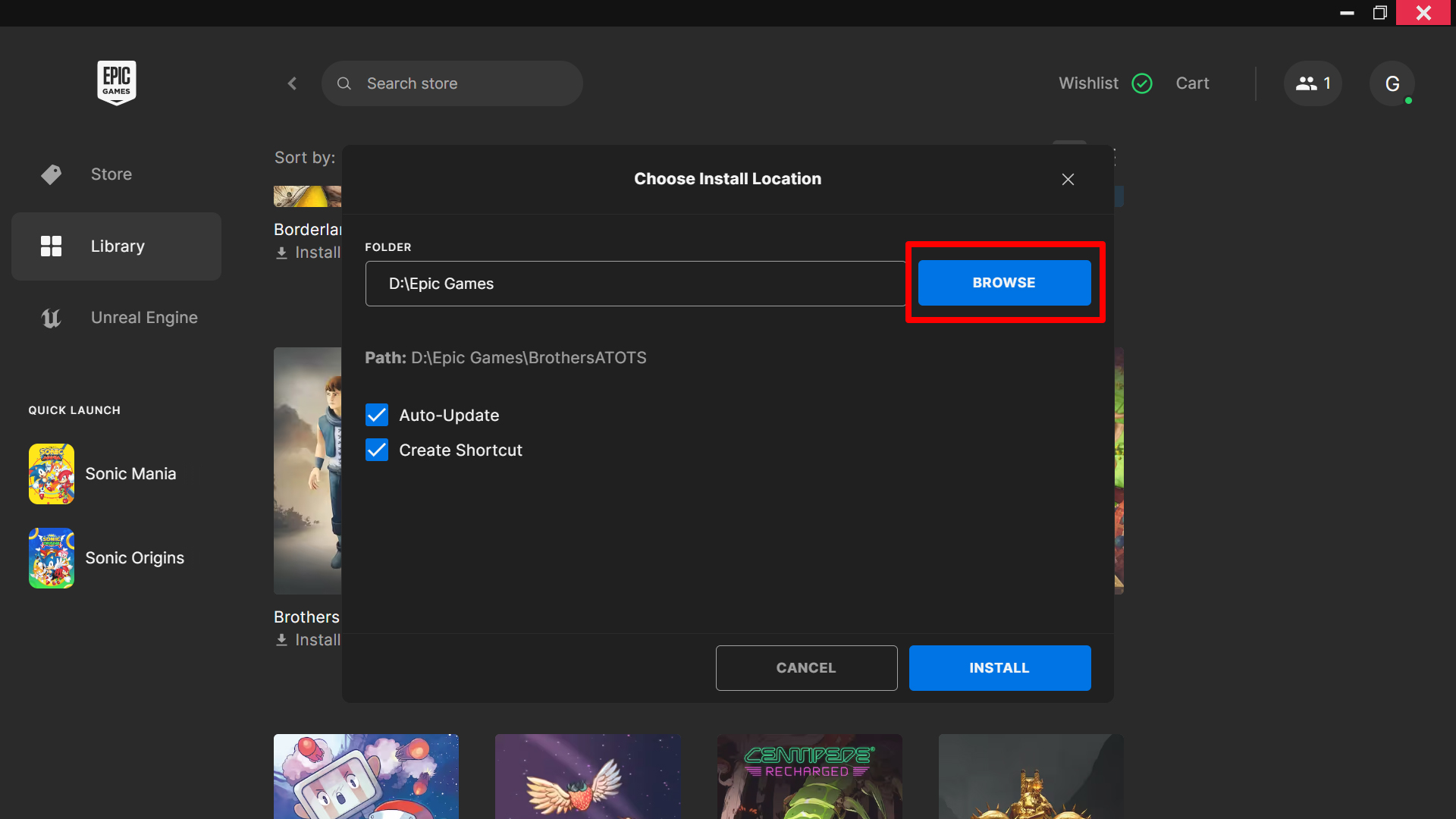Open the friends list icon

(x=1313, y=83)
